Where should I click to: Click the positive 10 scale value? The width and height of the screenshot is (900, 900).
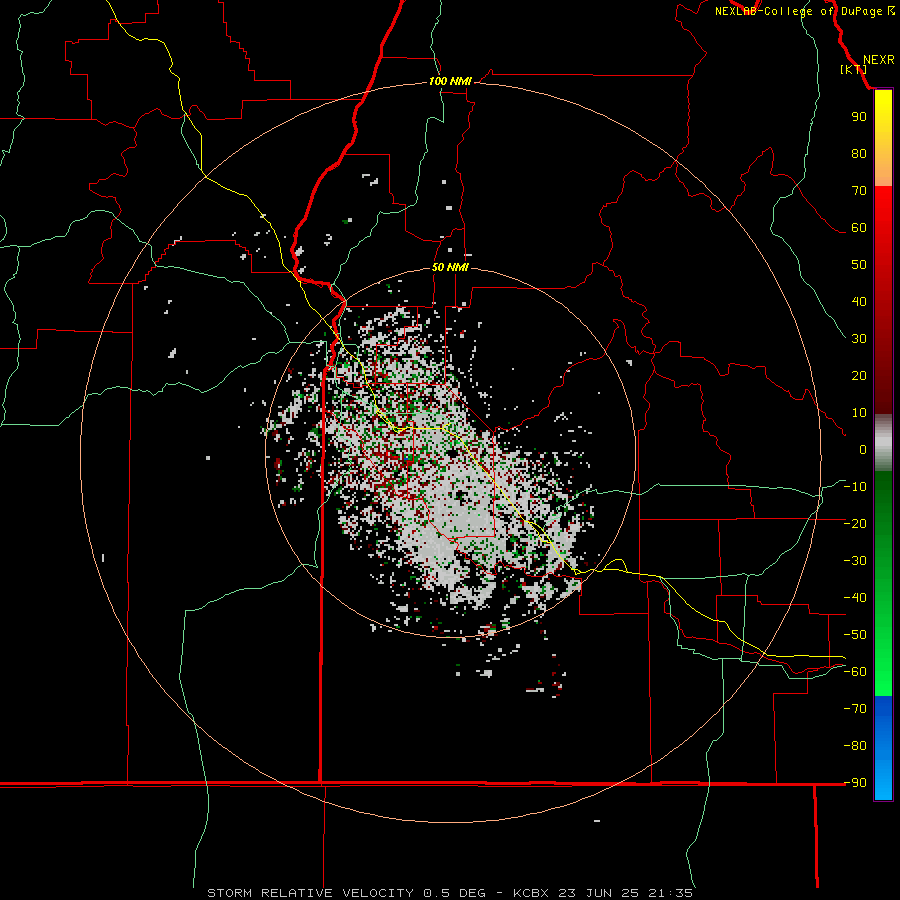(859, 413)
